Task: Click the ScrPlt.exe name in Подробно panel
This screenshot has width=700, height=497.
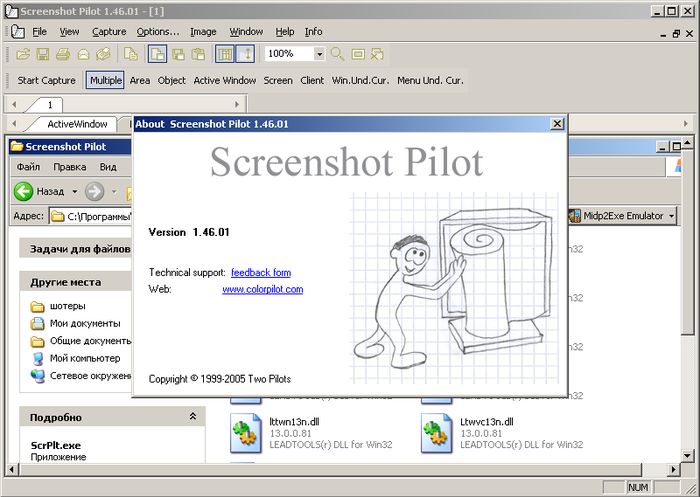Action: pos(56,446)
